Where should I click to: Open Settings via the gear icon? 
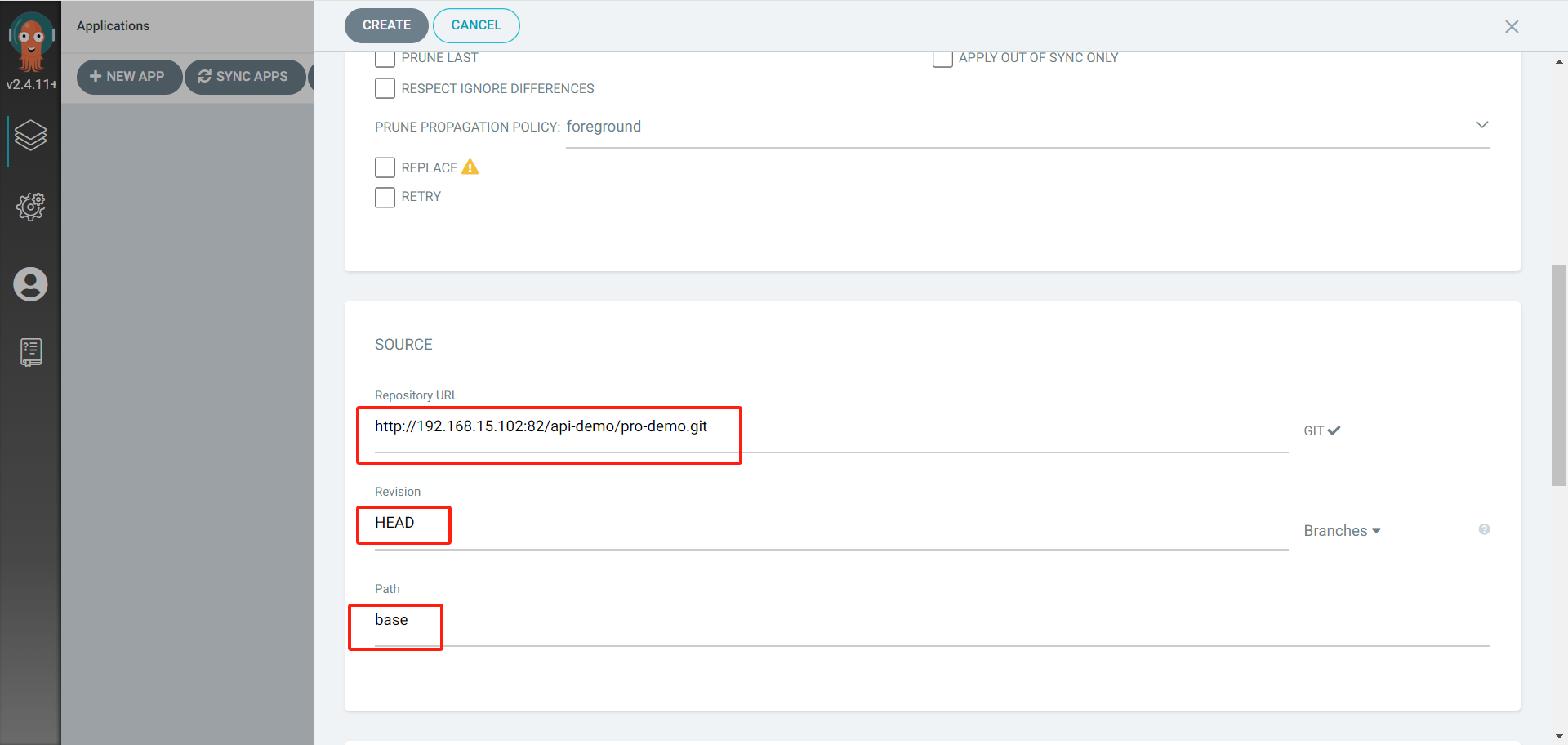click(x=30, y=207)
